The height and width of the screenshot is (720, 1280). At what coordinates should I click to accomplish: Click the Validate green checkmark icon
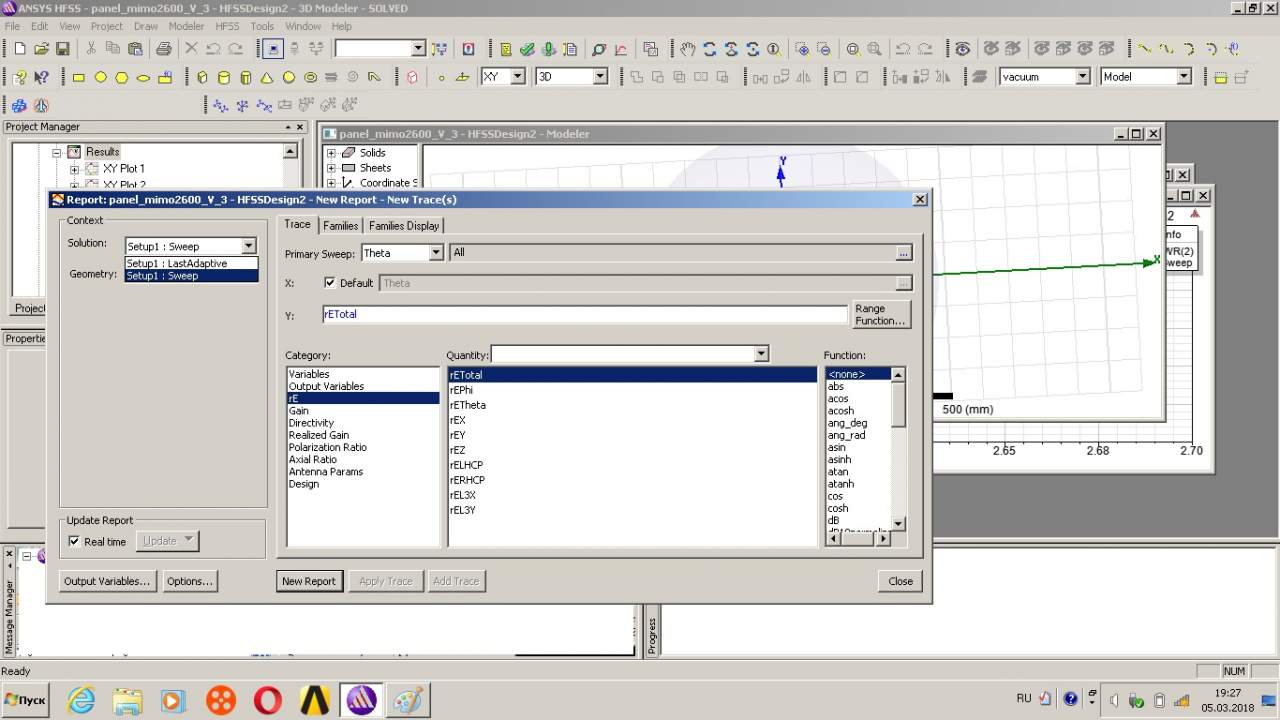(x=527, y=48)
